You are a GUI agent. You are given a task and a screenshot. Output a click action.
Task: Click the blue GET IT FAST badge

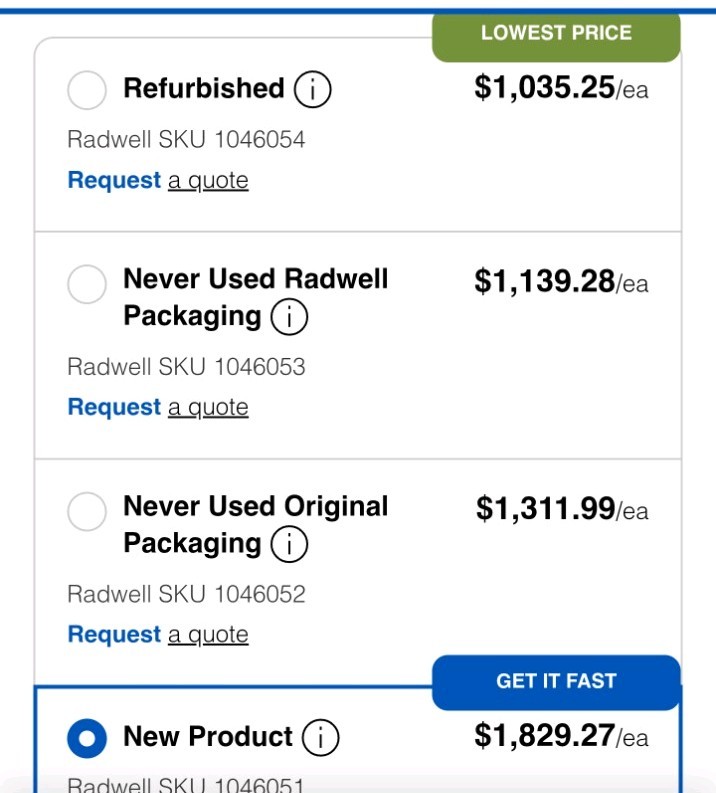pyautogui.click(x=556, y=682)
